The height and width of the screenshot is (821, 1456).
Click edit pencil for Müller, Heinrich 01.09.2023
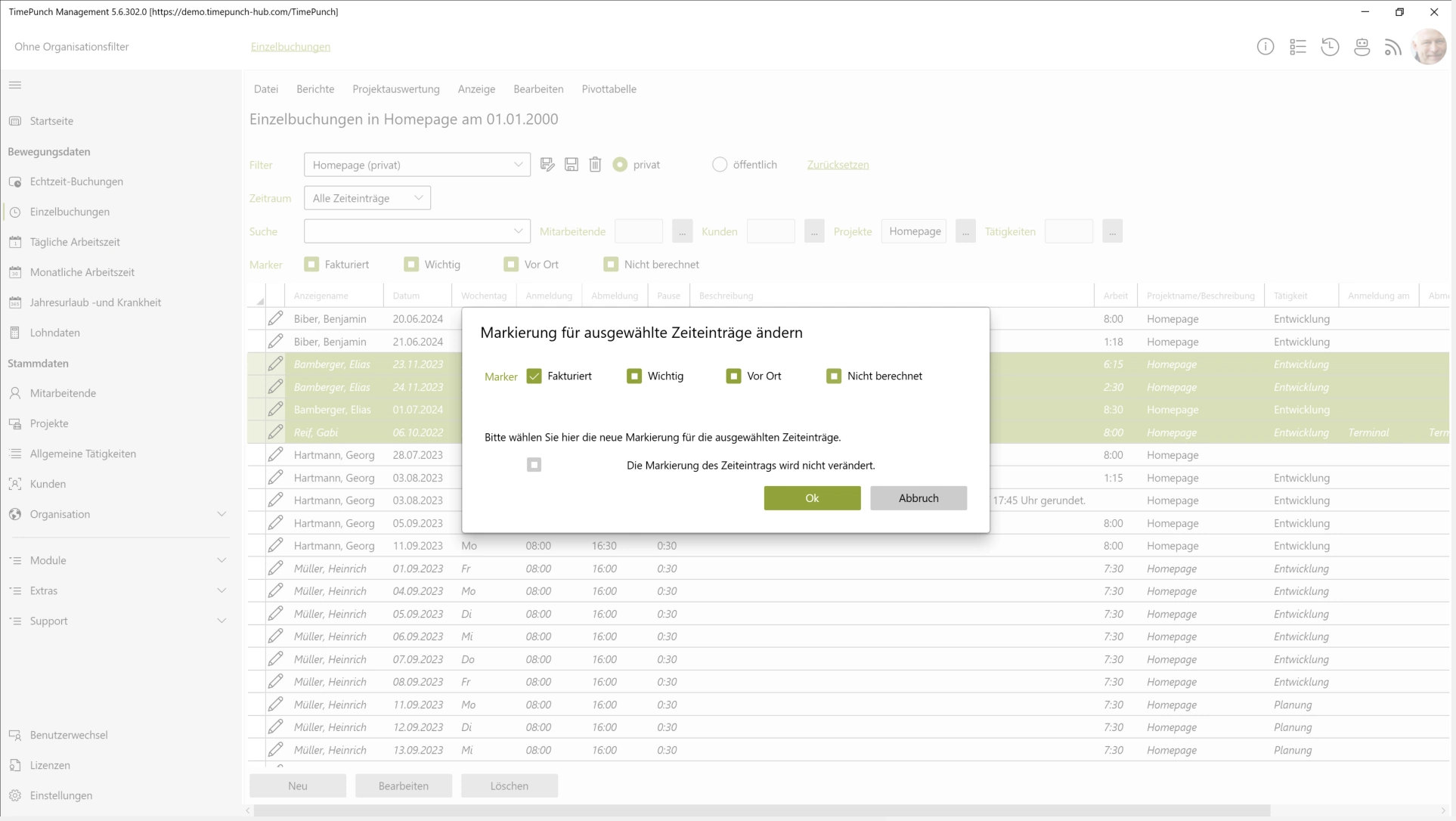(275, 568)
